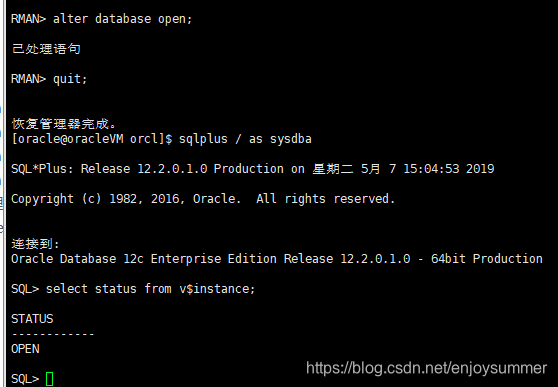
Task: Click the Copyright (c) 1982, 2016 line
Action: click(203, 199)
